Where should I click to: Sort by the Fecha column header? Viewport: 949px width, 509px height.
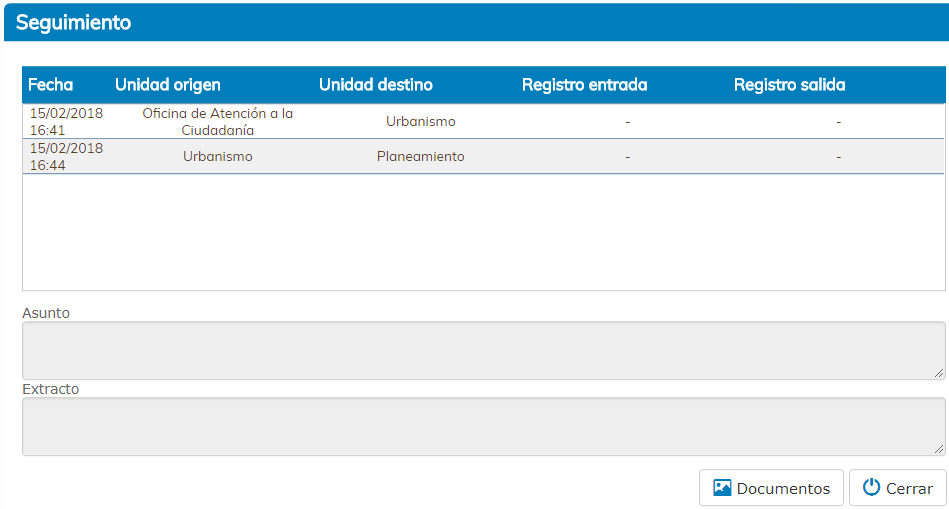coord(50,85)
